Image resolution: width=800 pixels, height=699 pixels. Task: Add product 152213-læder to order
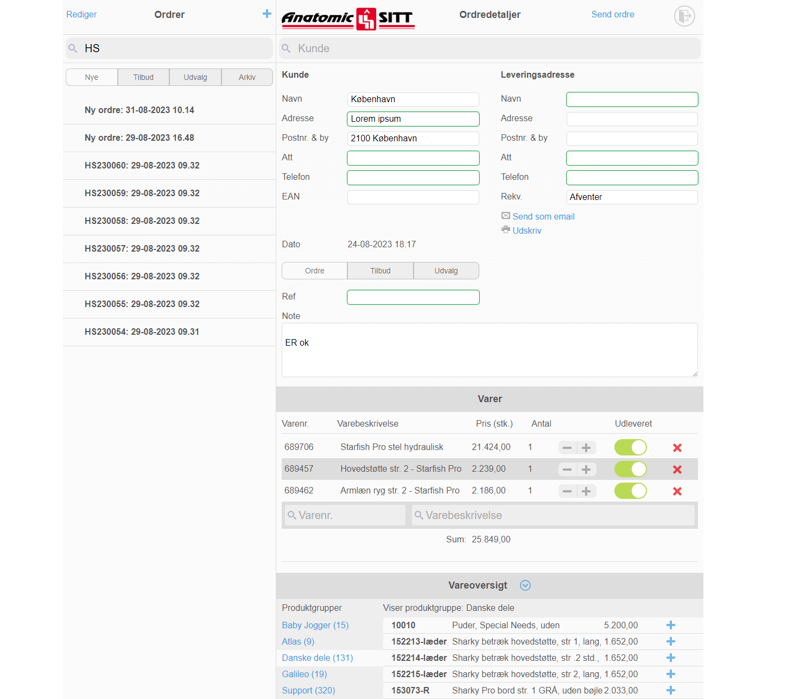click(670, 641)
